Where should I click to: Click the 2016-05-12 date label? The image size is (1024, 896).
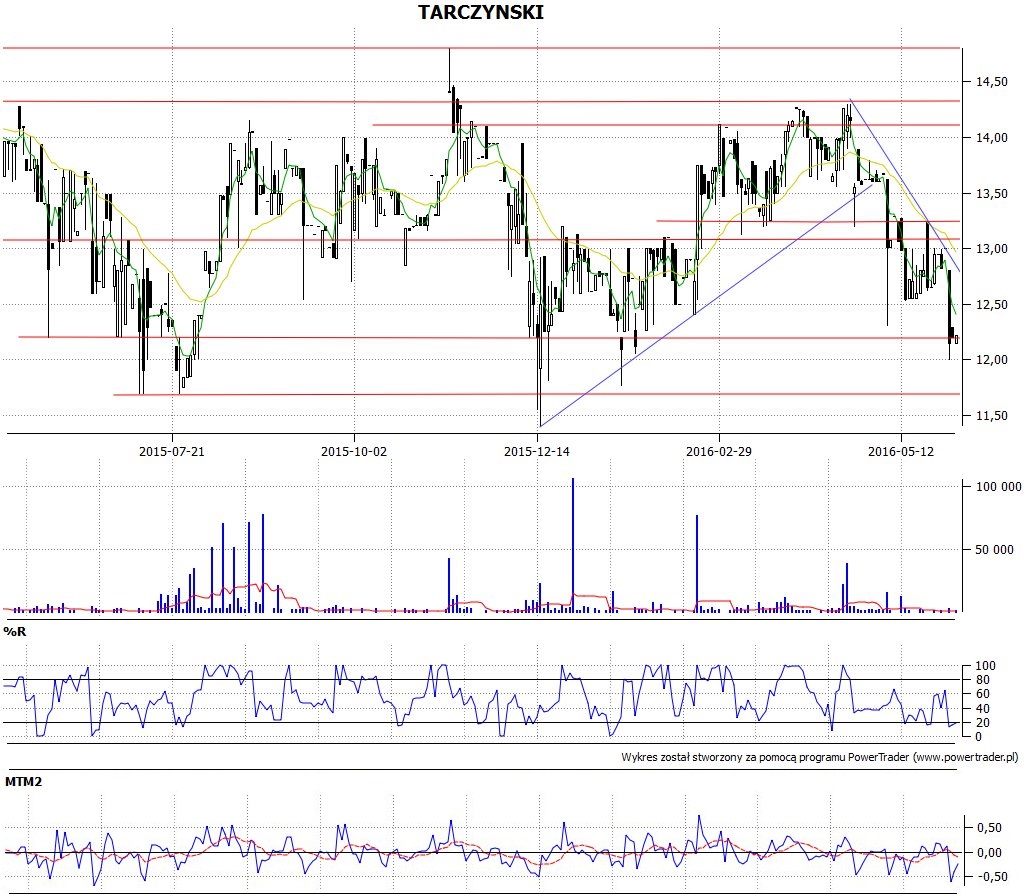pos(901,451)
